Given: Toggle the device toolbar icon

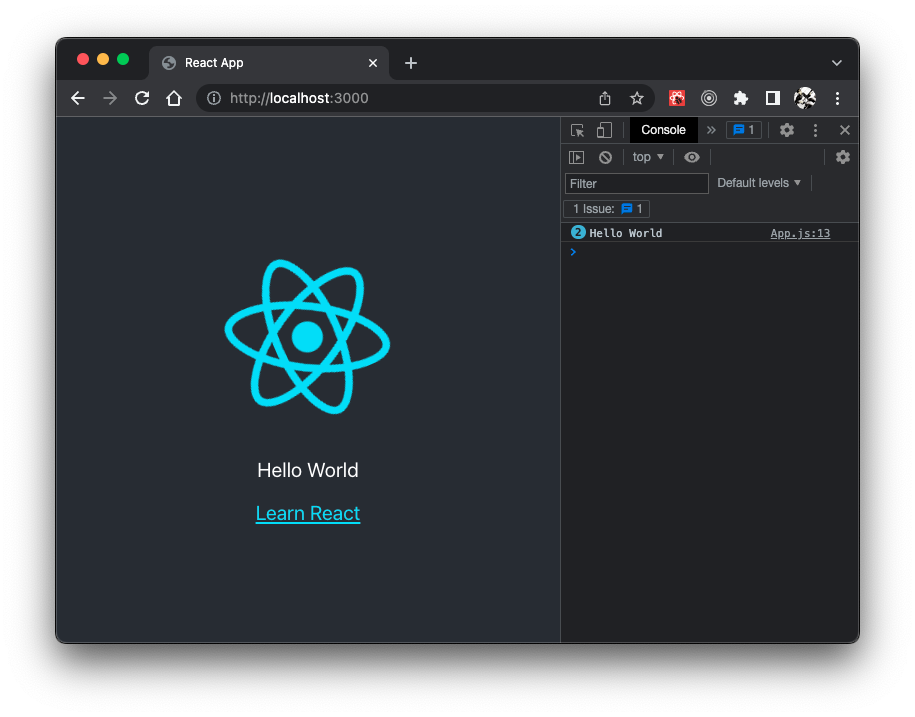Looking at the screenshot, I should 604,130.
